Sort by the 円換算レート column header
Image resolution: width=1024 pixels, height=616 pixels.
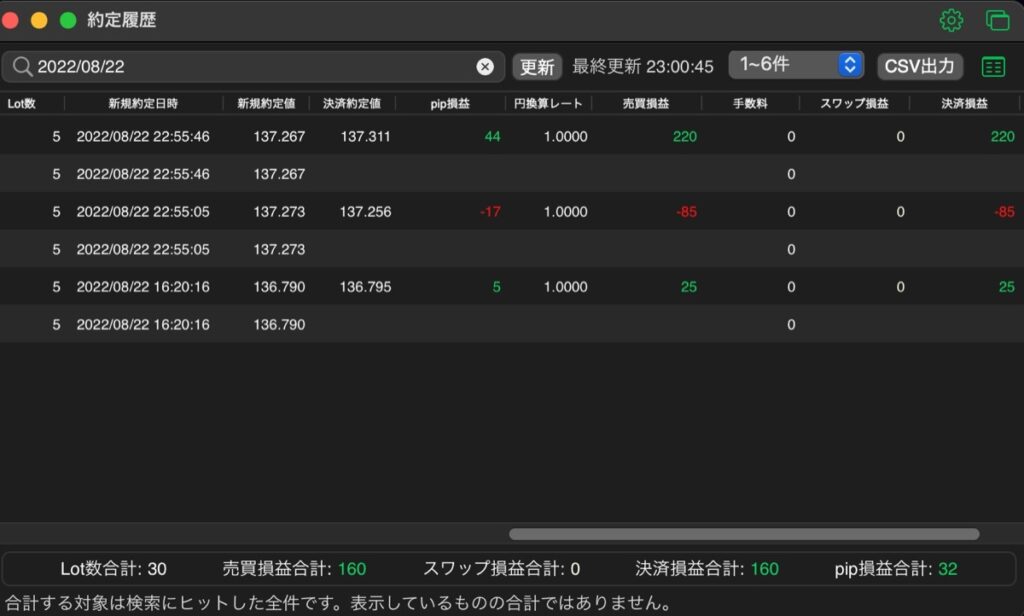[548, 103]
